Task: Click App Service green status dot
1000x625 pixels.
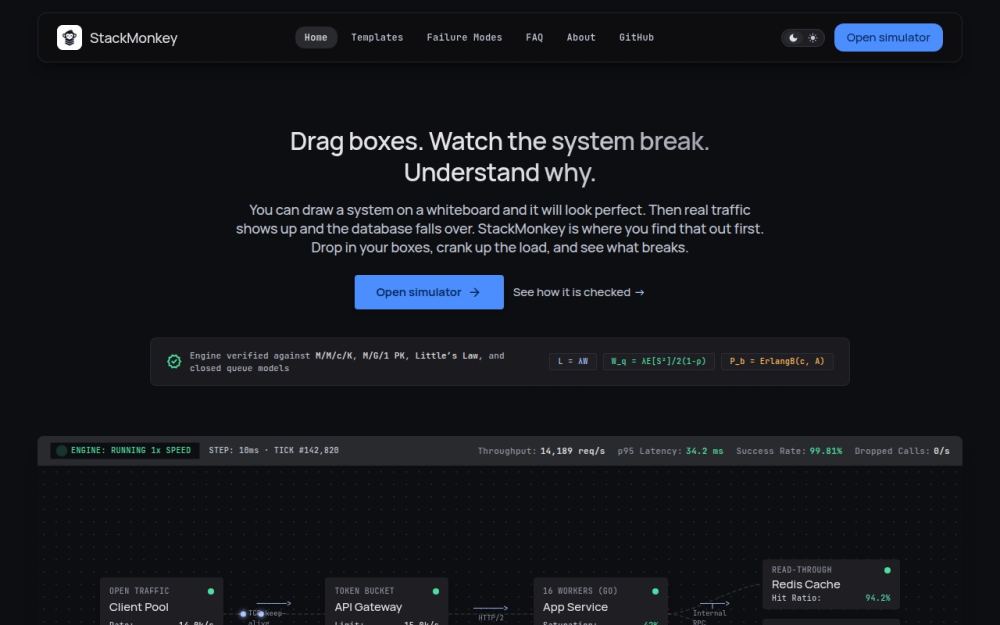Action: 655,591
